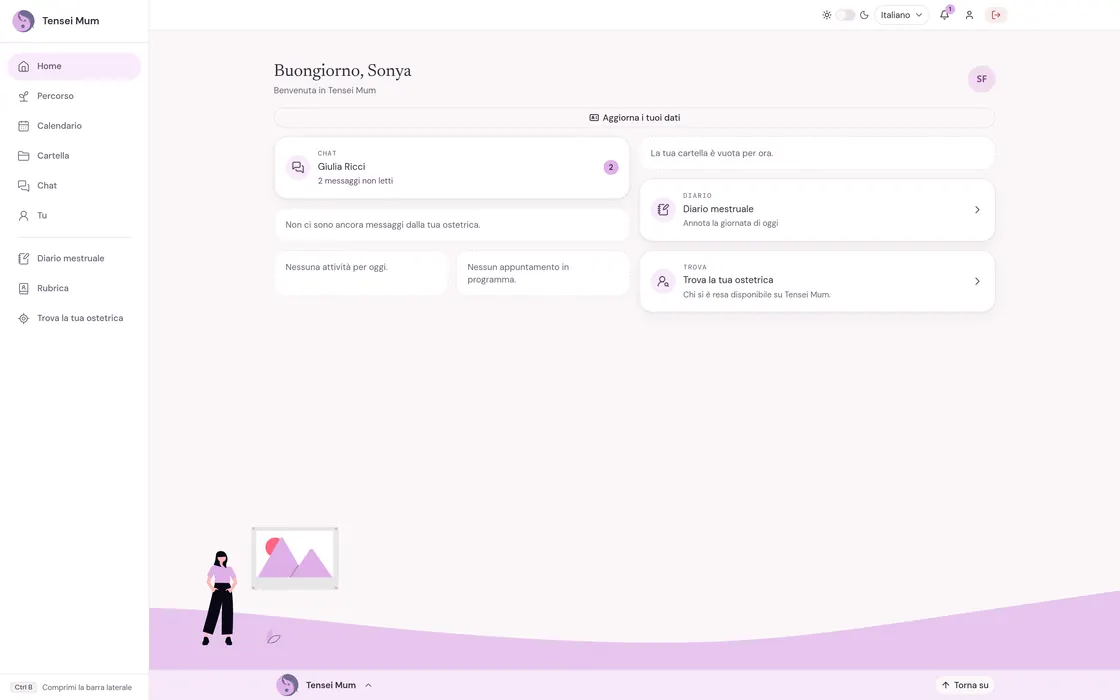Screen dimensions: 1120x700
Task: Click the Comprimi la barra laterale control
Action: click(x=73, y=687)
